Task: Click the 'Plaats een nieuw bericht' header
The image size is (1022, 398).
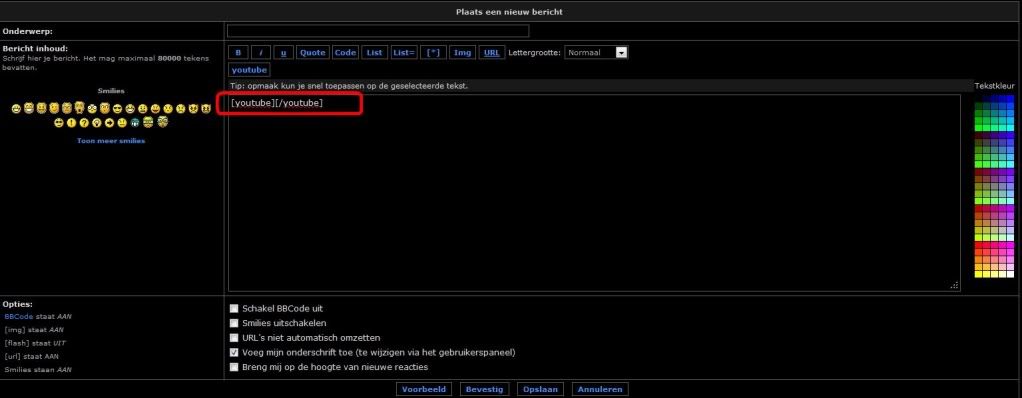Action: point(508,12)
